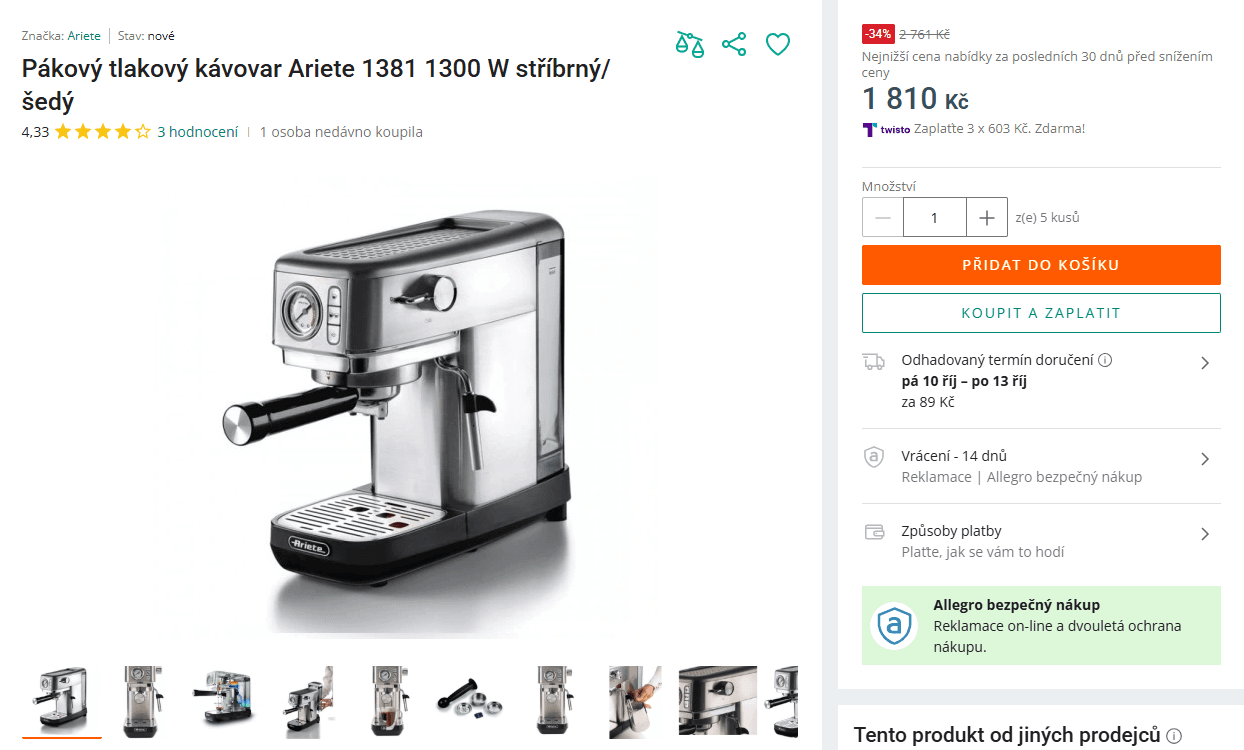
Task: Open the Ariete brand link
Action: 84,36
